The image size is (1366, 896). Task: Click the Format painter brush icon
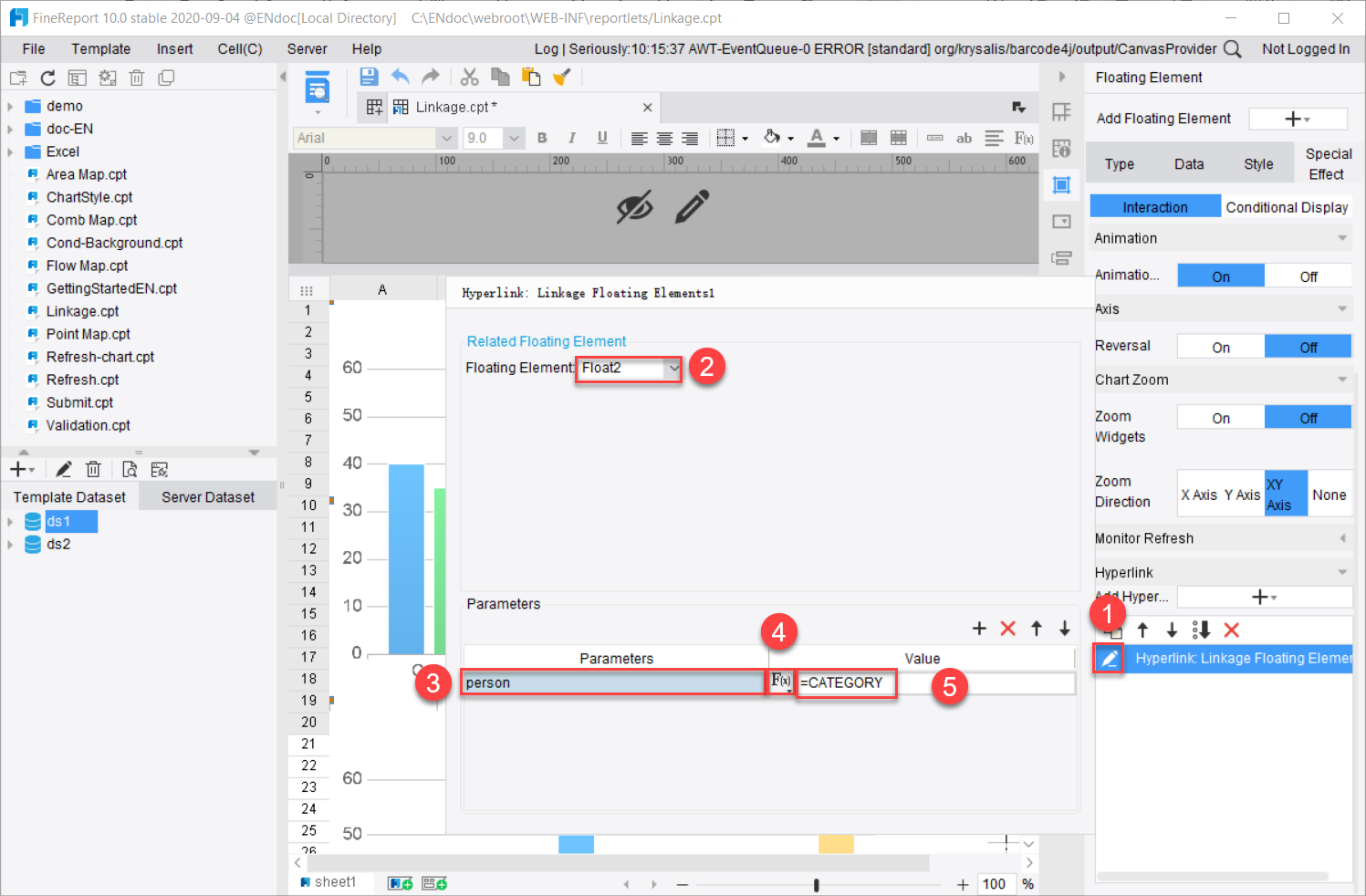tap(561, 77)
